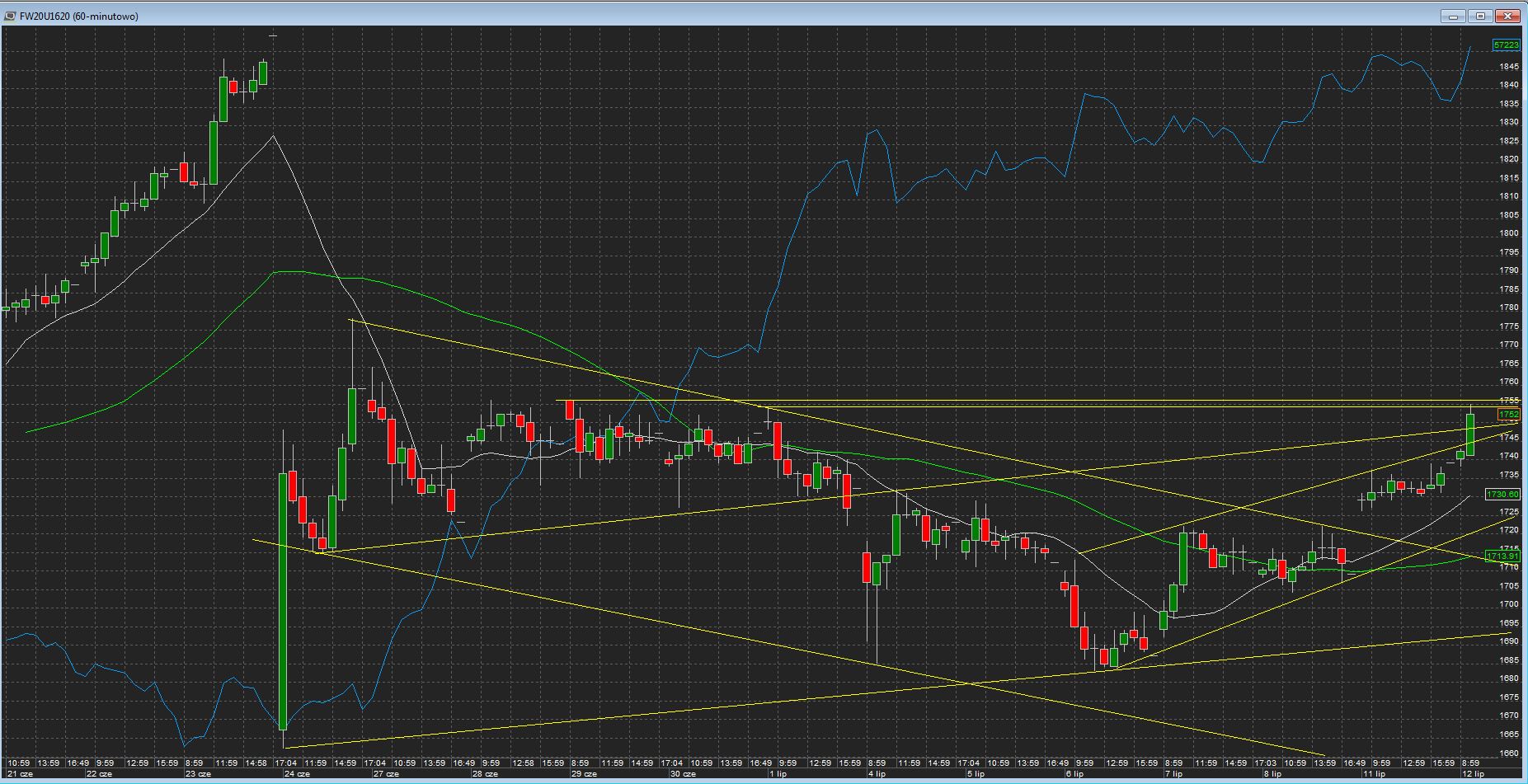This screenshot has width=1528, height=784.
Task: Click the orange 1752 current price label
Action: (1508, 415)
